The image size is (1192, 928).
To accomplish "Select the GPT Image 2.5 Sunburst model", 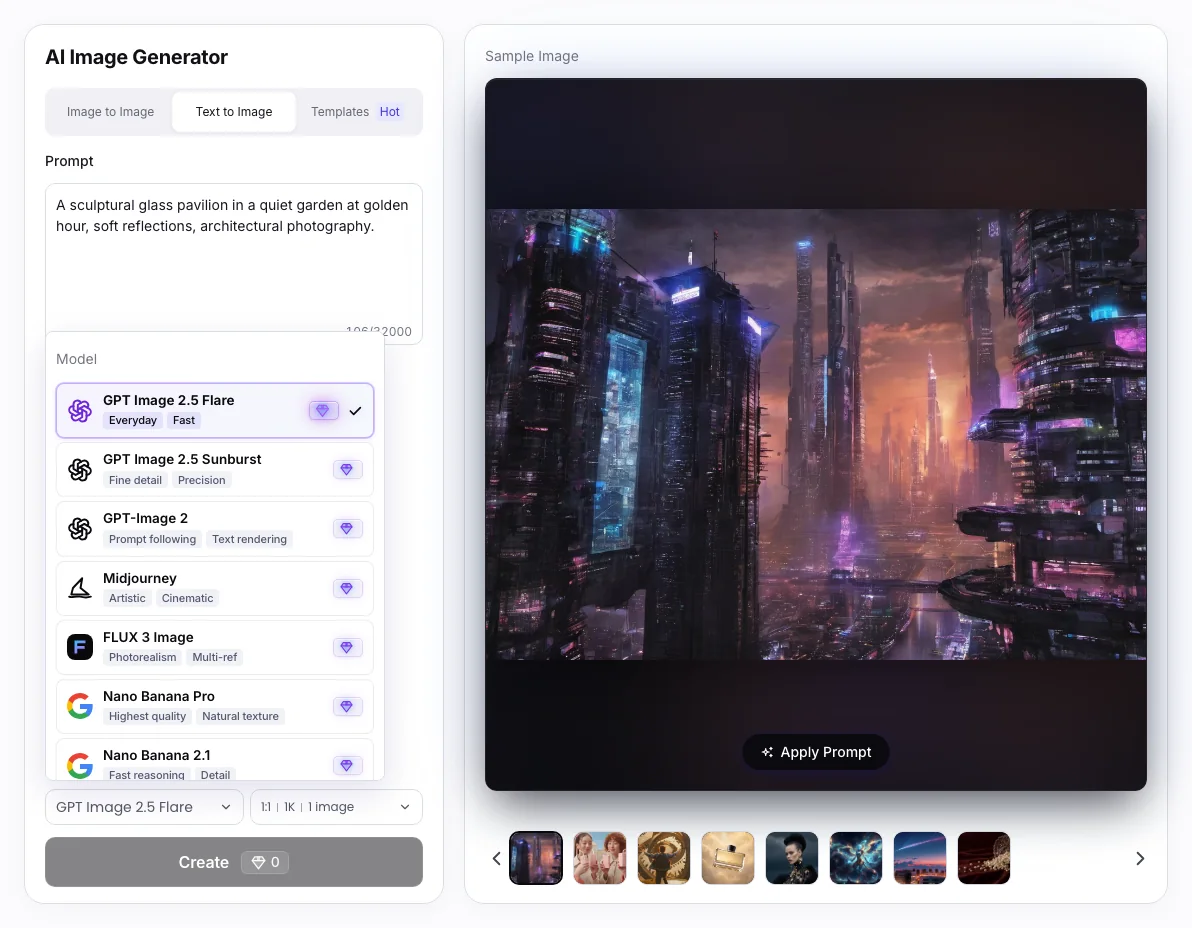I will [x=215, y=470].
